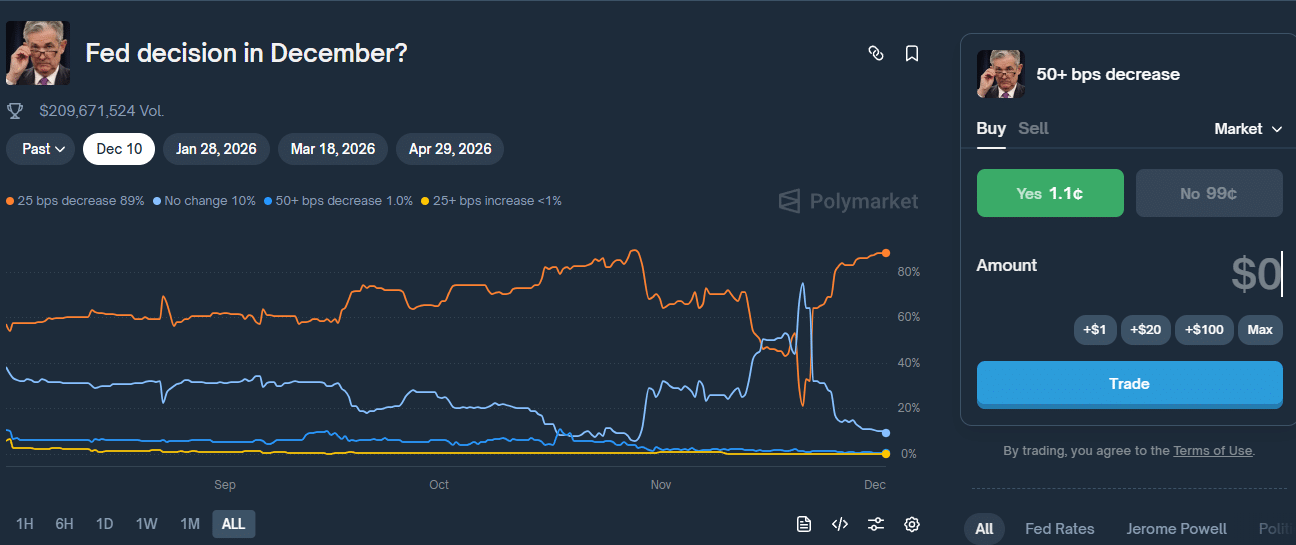The width and height of the screenshot is (1296, 545).
Task: Switch chart range to 1W
Action: pos(147,524)
